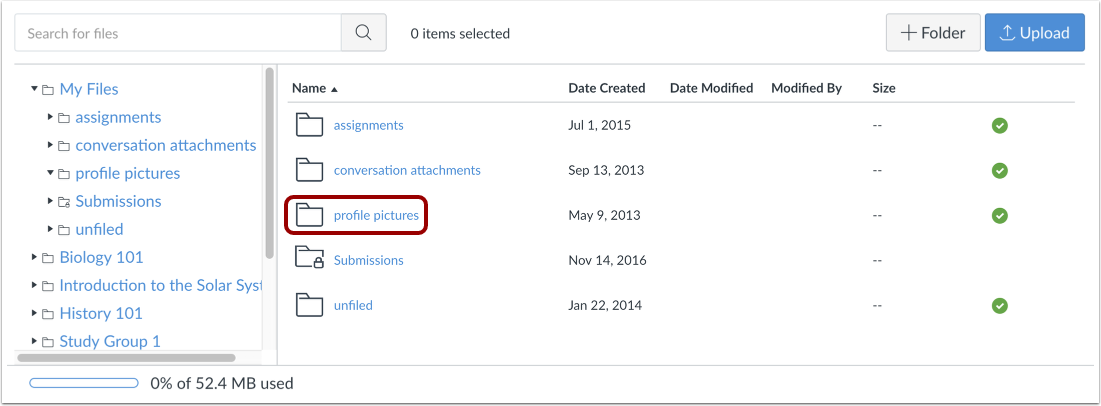Expand the History 101 tree arrow

(x=35, y=314)
